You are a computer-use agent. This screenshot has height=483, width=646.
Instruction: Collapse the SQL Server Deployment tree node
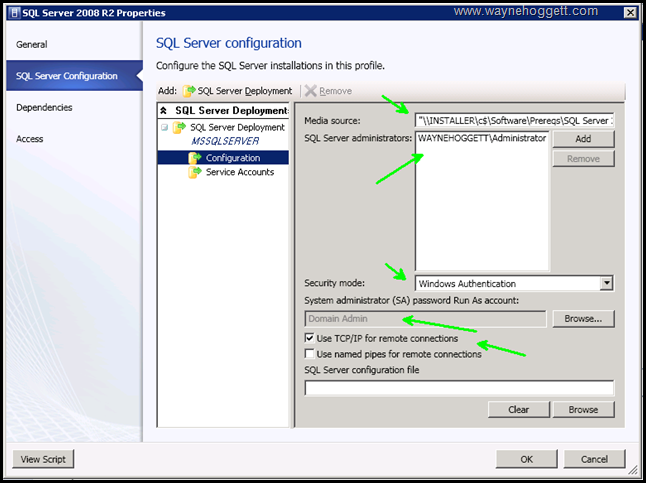tap(164, 128)
